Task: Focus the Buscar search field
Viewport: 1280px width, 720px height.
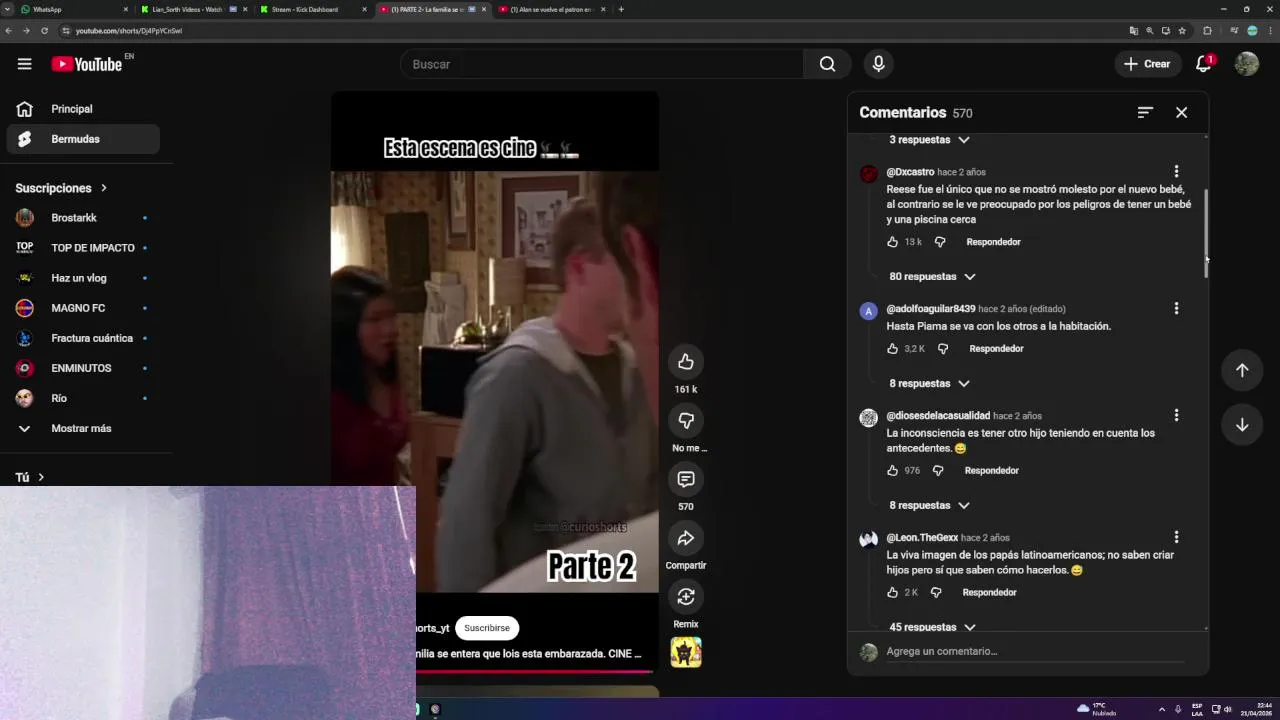Action: coord(602,64)
